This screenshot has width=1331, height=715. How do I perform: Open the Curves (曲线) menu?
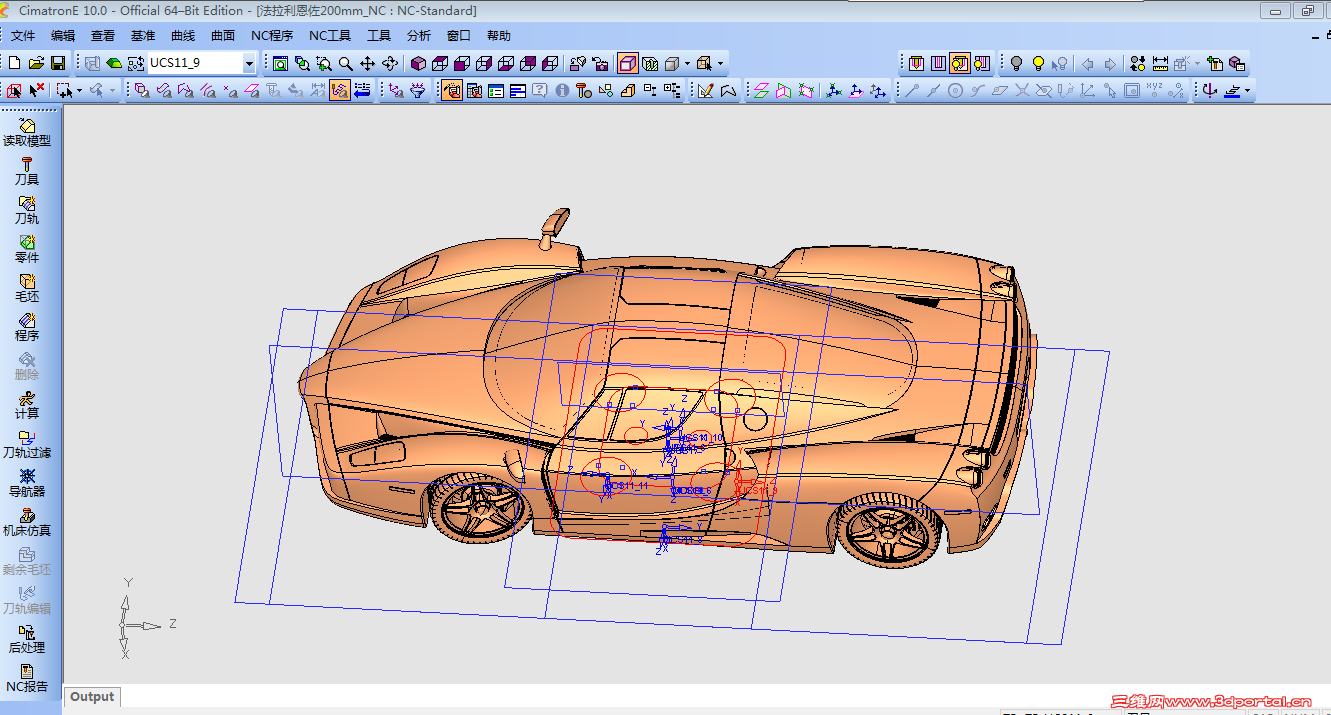point(183,36)
